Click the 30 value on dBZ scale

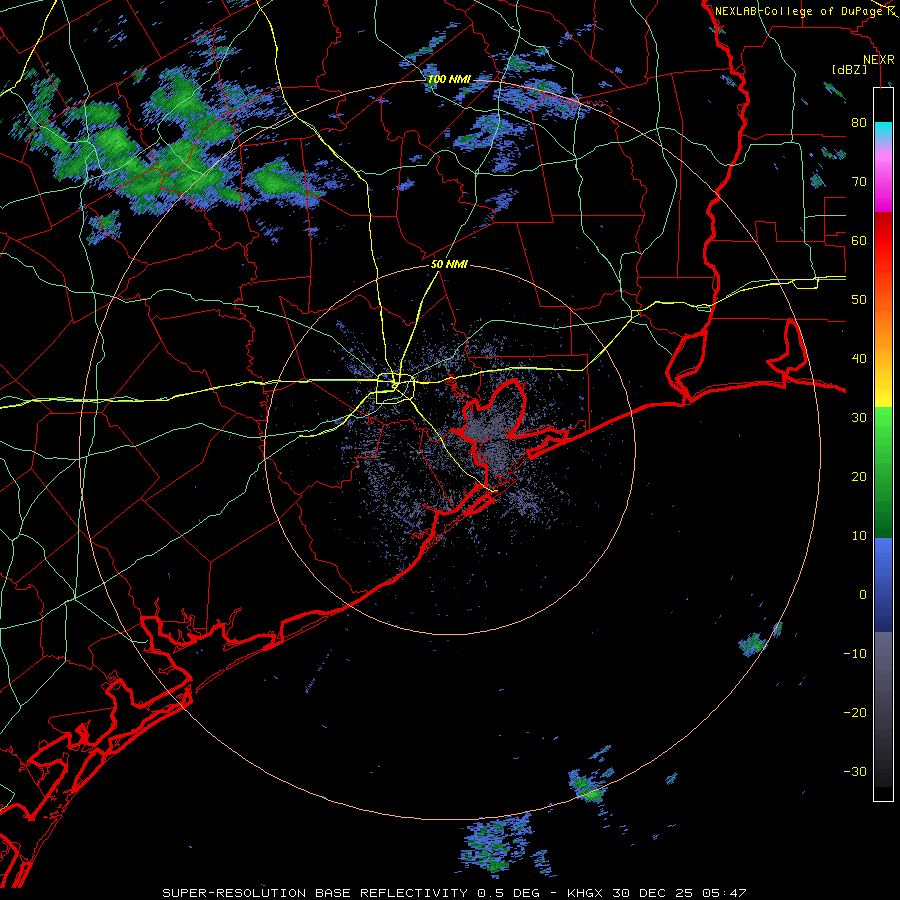tap(859, 418)
